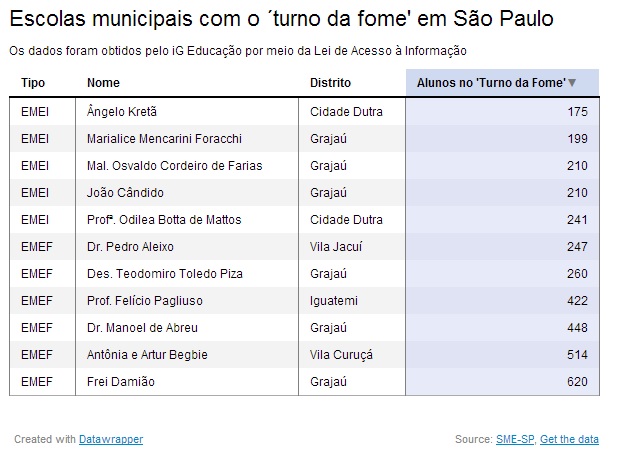Open the Datawrapper link
620x458 pixels.
coord(112,439)
